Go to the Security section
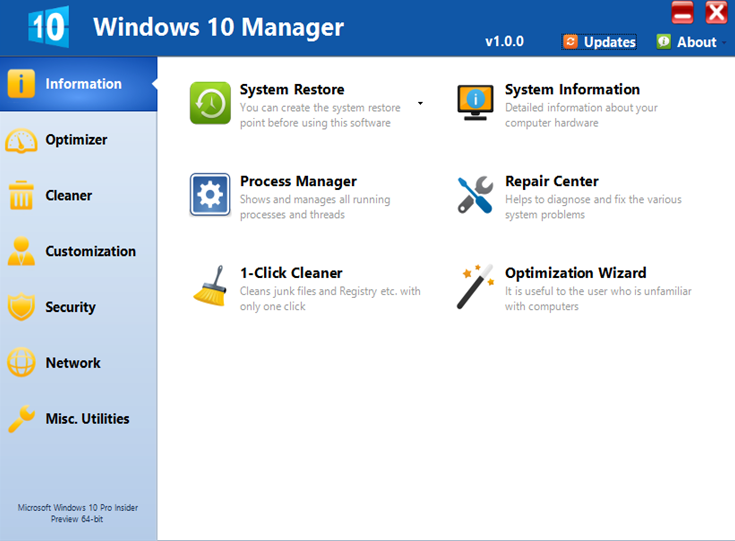 tap(70, 308)
